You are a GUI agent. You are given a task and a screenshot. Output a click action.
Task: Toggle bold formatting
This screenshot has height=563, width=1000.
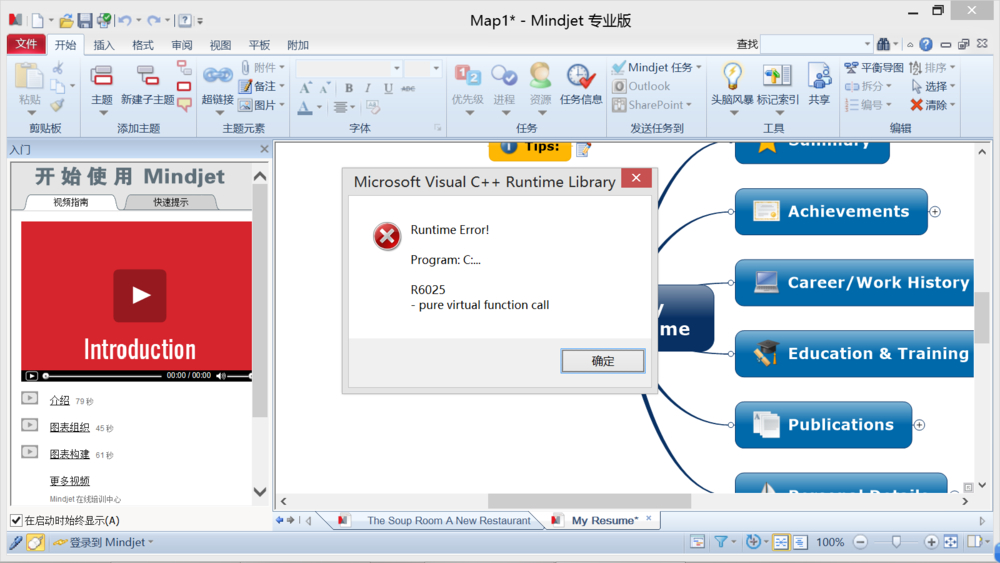point(349,88)
